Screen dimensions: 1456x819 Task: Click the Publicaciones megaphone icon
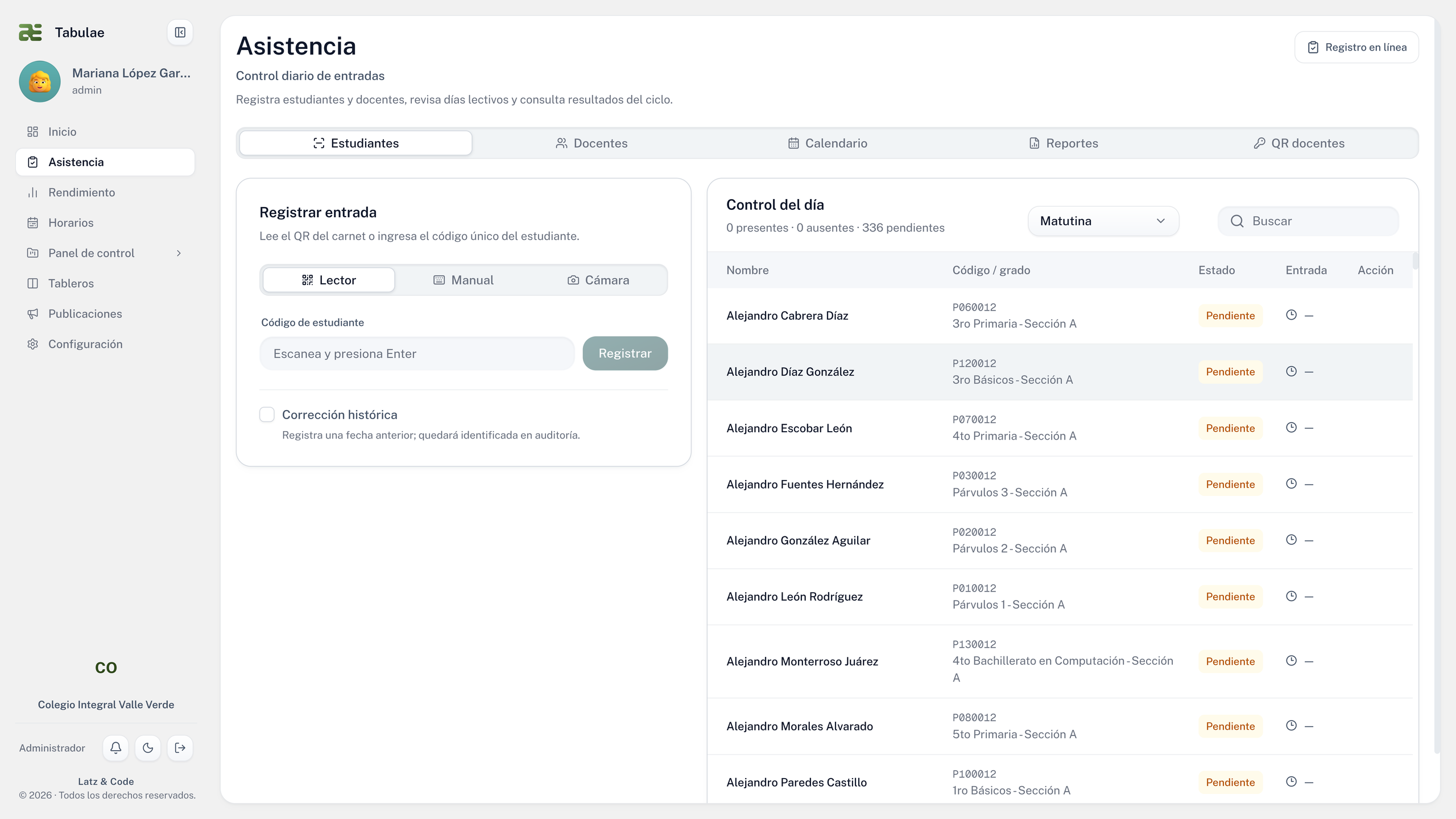(33, 314)
